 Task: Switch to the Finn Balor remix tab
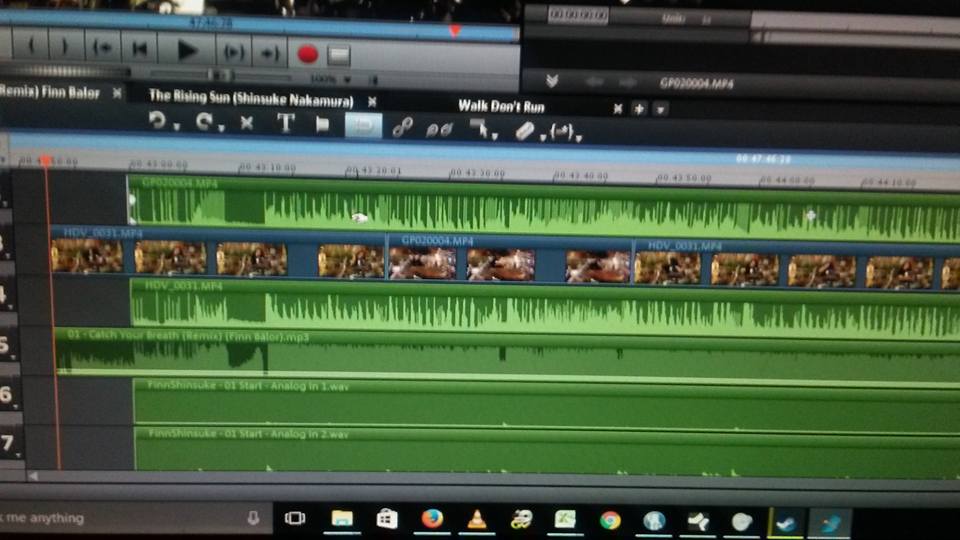pyautogui.click(x=50, y=92)
